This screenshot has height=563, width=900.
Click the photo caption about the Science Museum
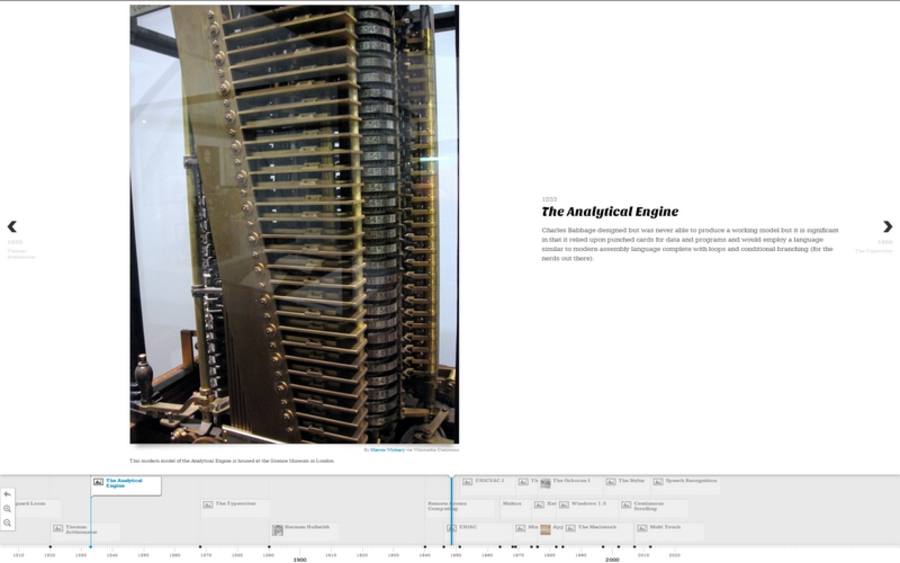pos(232,461)
